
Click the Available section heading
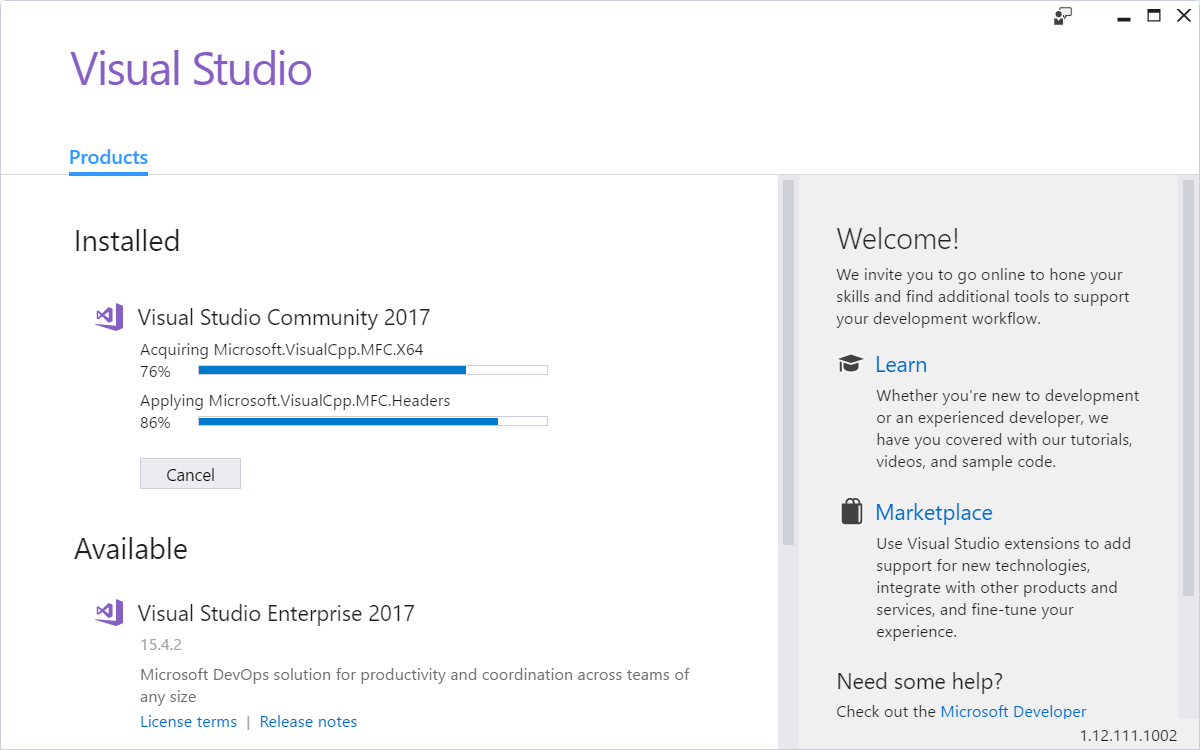point(131,549)
